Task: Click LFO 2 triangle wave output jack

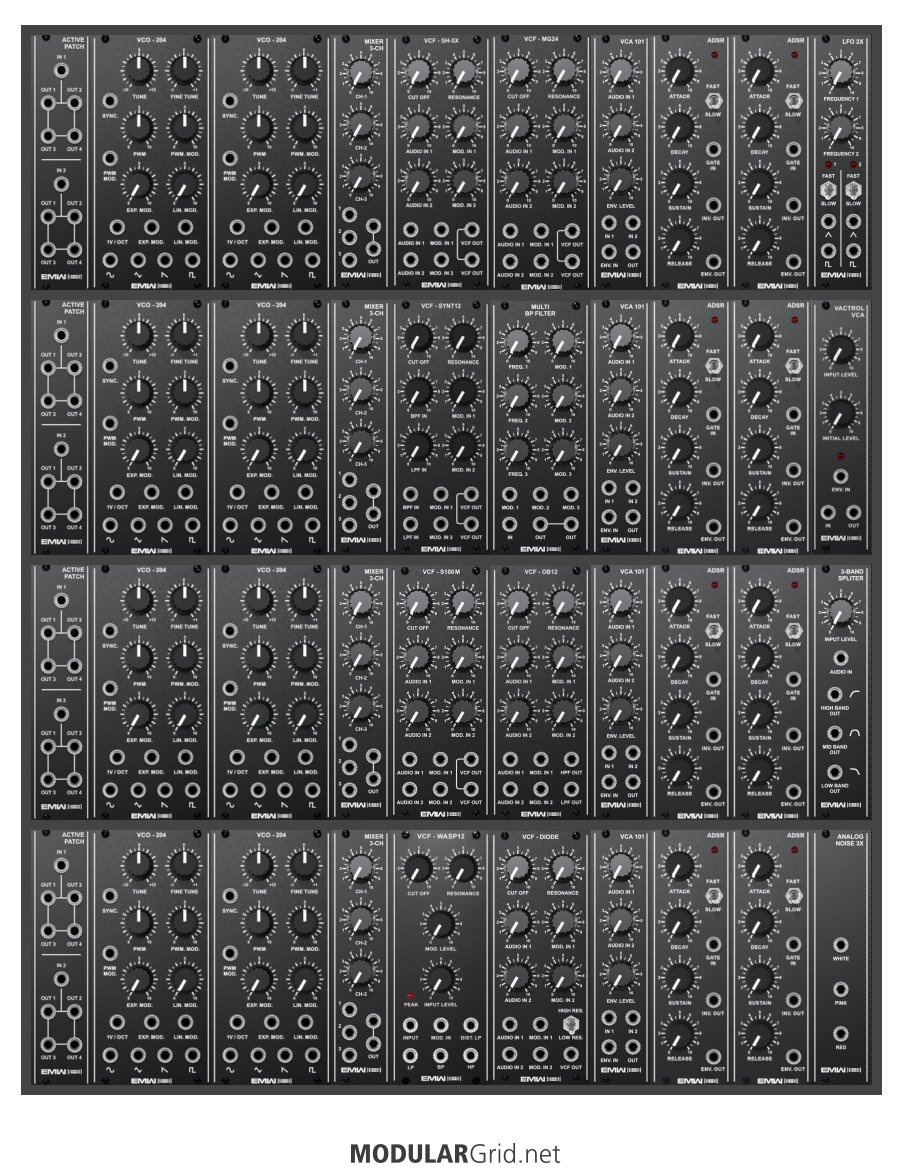Action: (854, 222)
